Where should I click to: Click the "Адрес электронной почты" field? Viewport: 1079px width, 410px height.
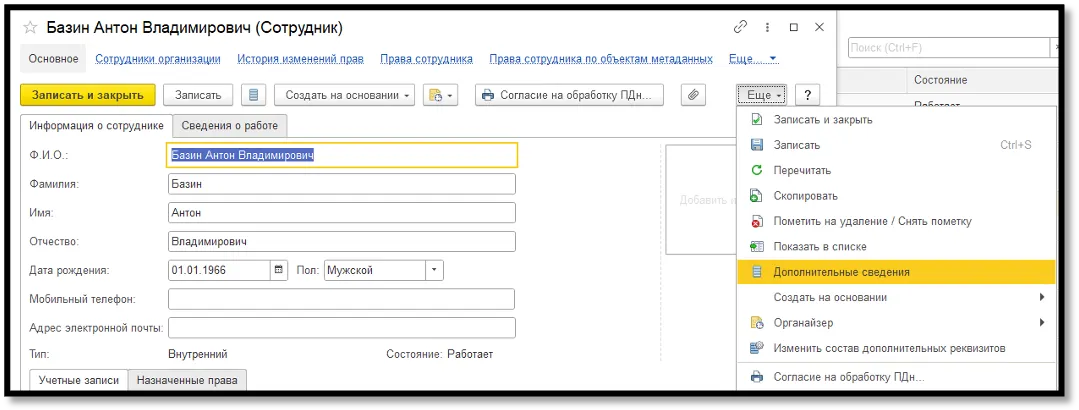click(x=341, y=327)
